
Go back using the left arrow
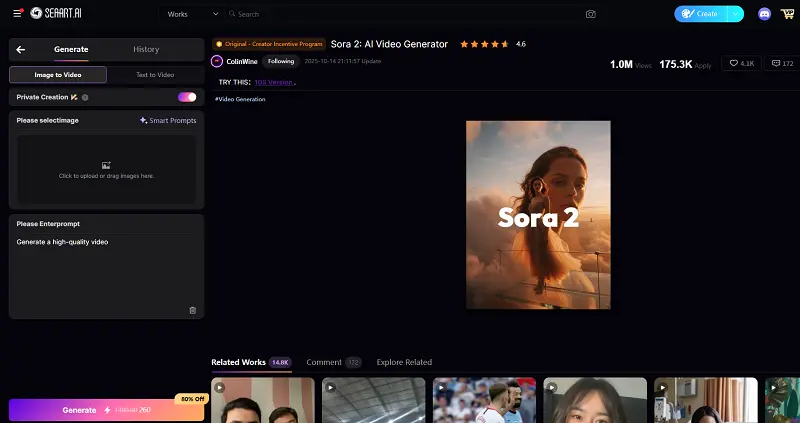[20, 49]
